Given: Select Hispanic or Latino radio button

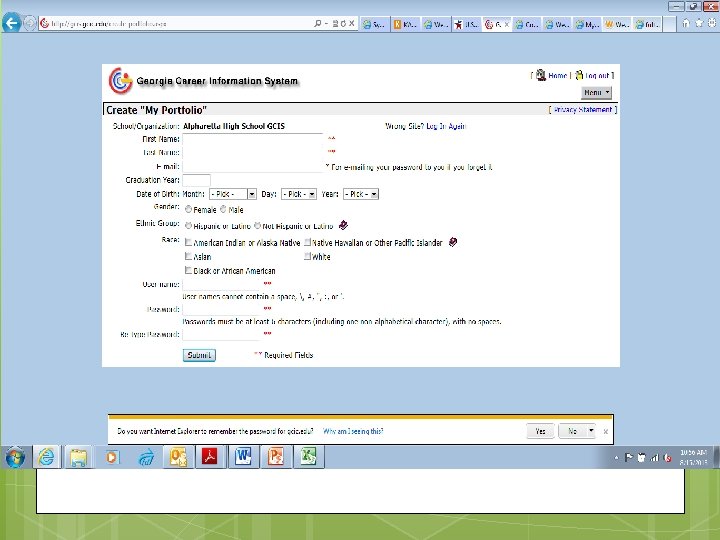Looking at the screenshot, I should click(188, 225).
